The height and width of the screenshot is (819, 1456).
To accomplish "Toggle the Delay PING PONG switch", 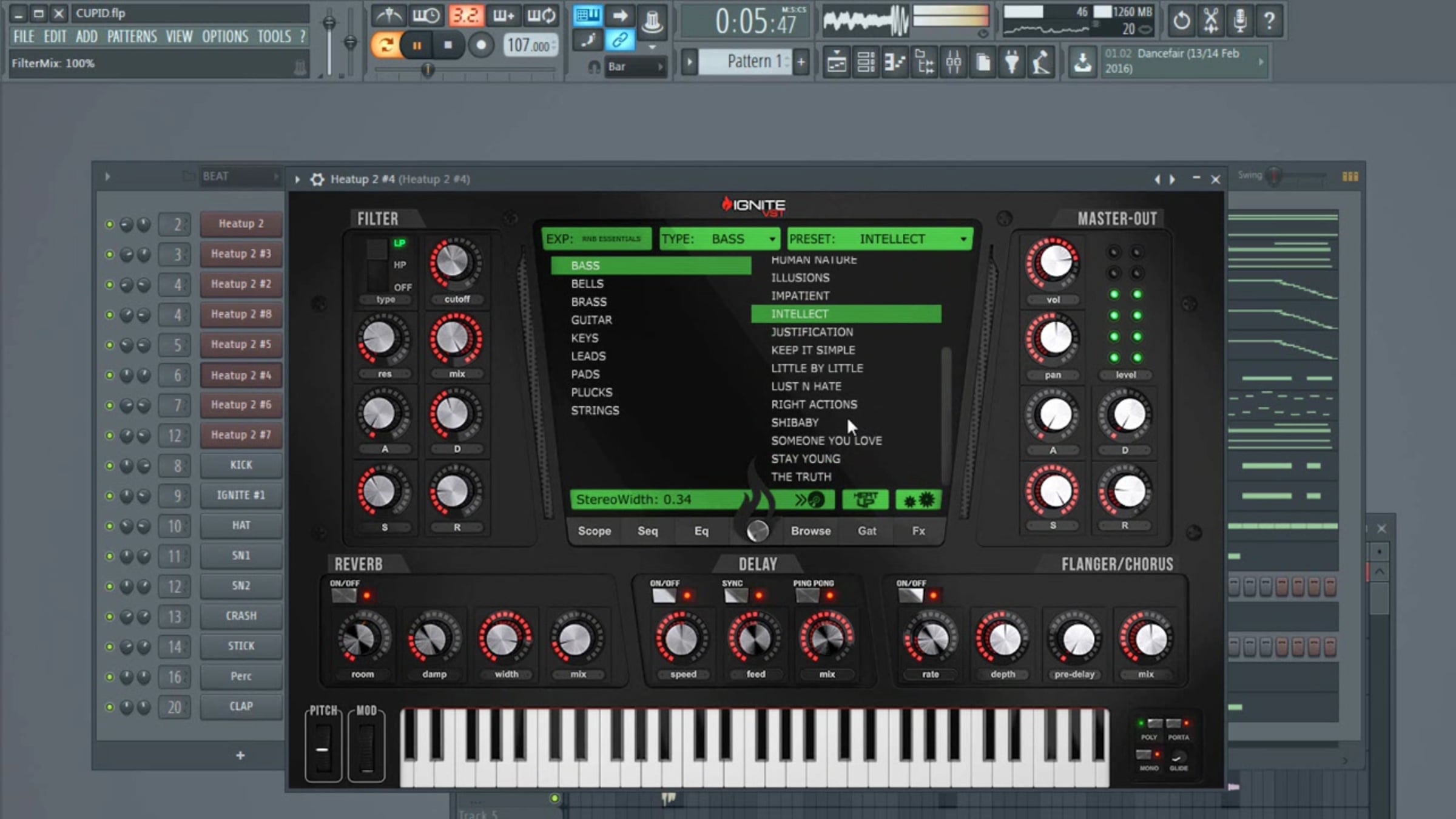I will [x=807, y=595].
